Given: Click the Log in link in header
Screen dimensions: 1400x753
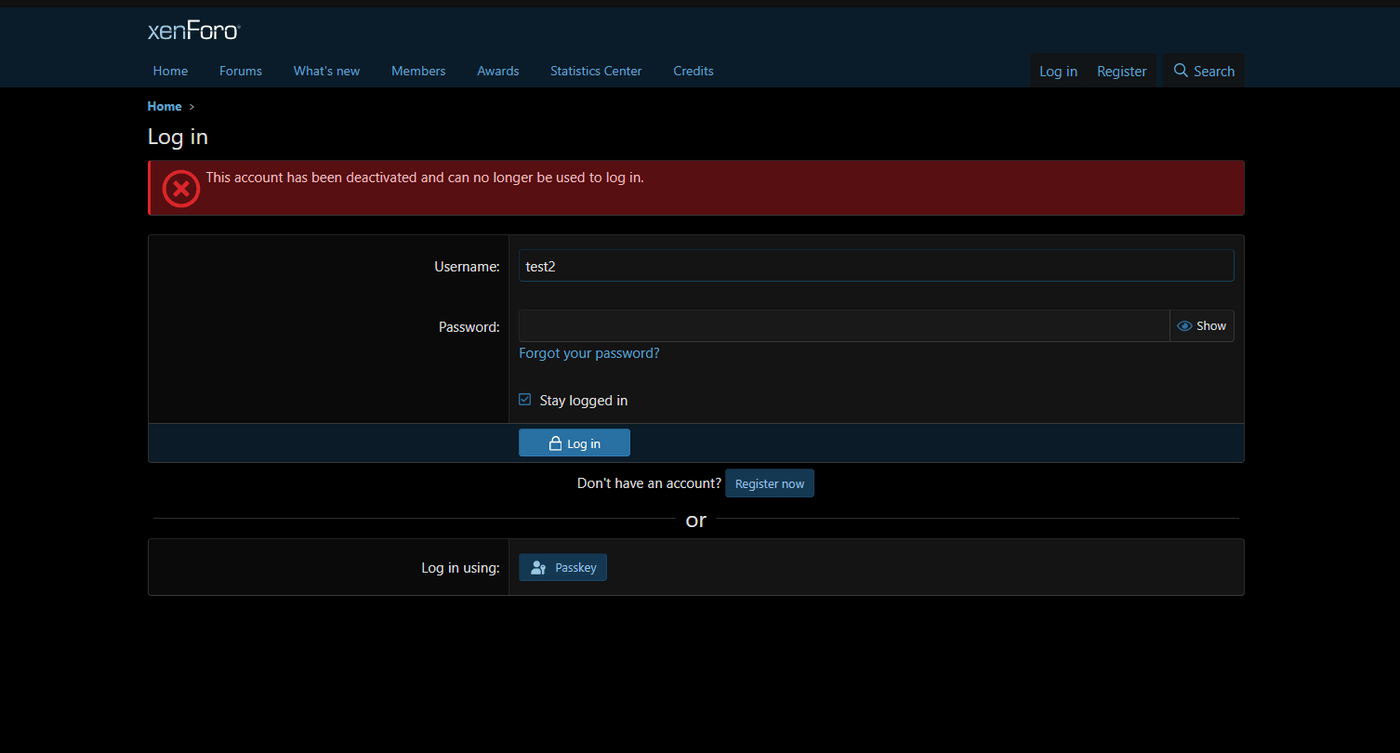Looking at the screenshot, I should coord(1058,71).
